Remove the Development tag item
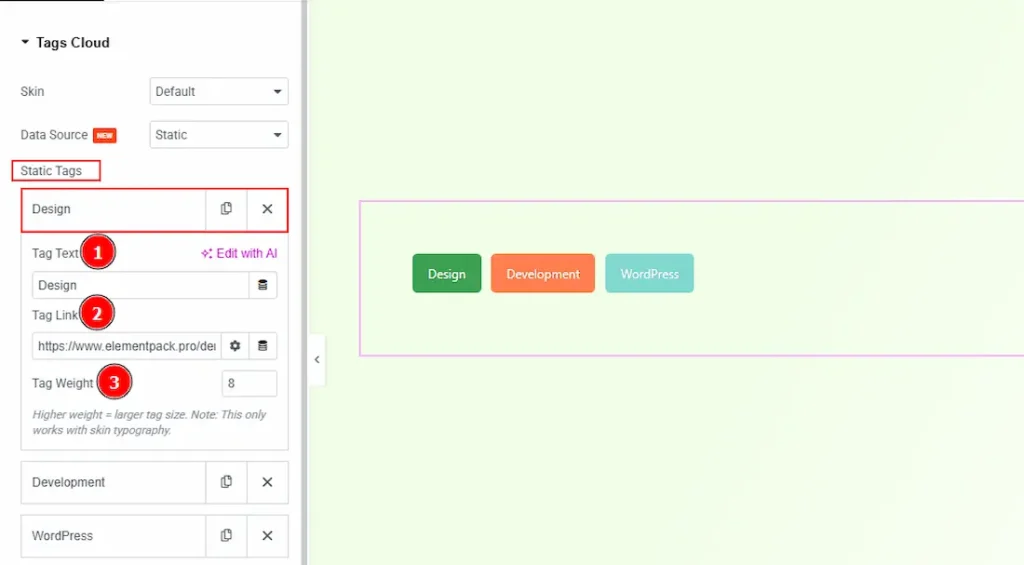This screenshot has width=1024, height=565. [x=267, y=482]
